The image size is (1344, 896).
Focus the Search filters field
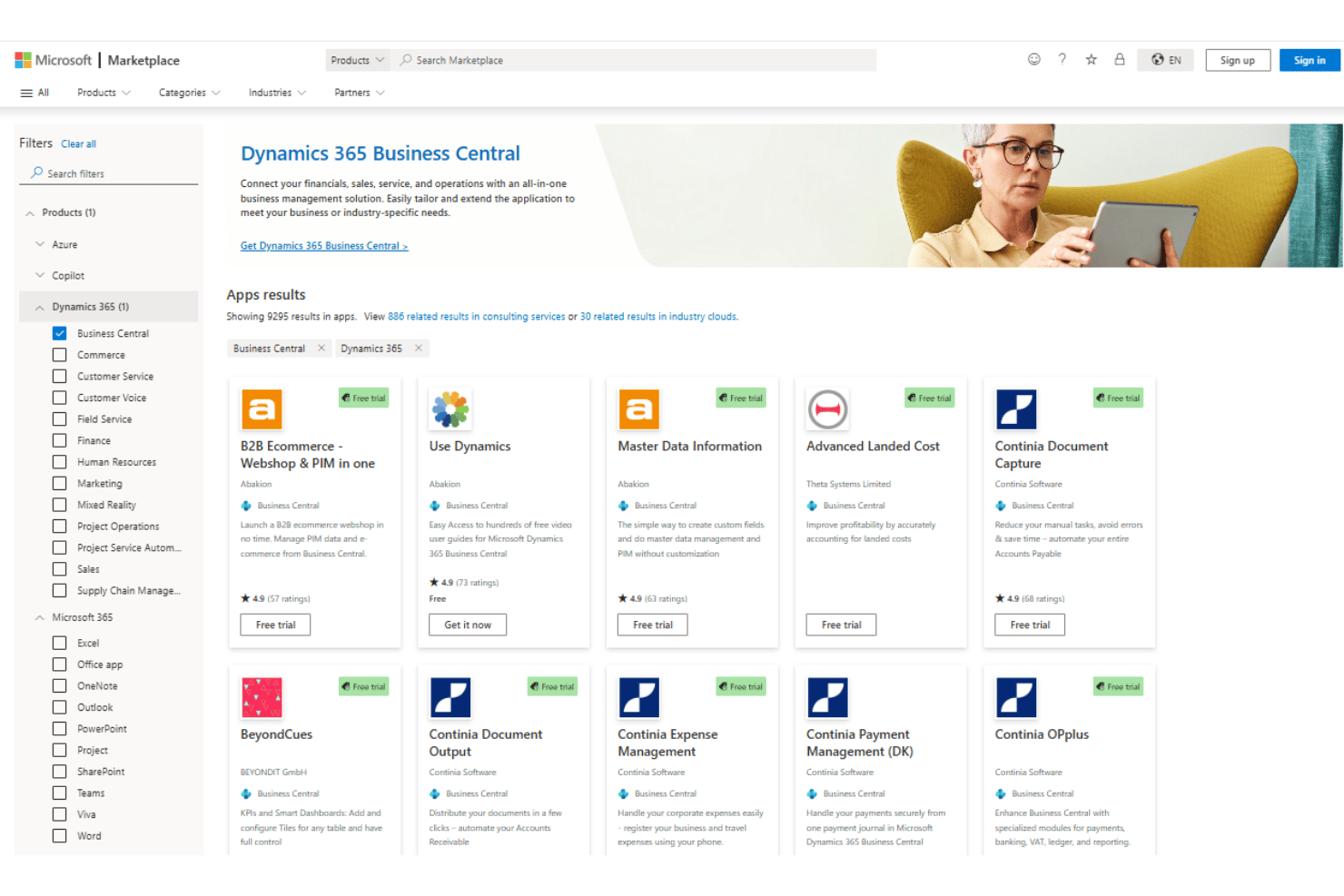[108, 173]
